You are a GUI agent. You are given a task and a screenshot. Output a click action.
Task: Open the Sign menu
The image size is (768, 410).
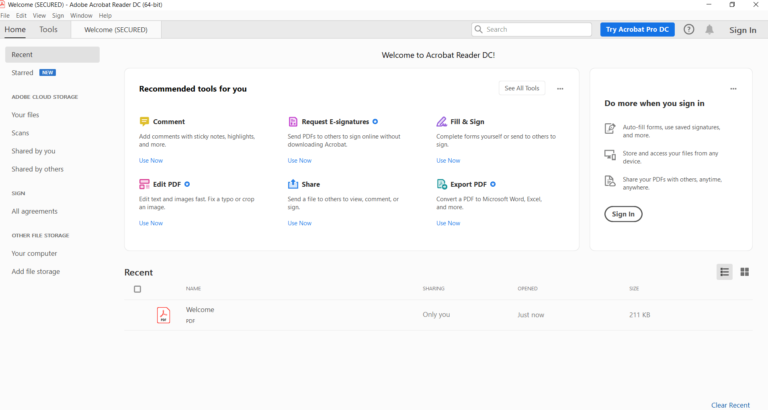(58, 16)
